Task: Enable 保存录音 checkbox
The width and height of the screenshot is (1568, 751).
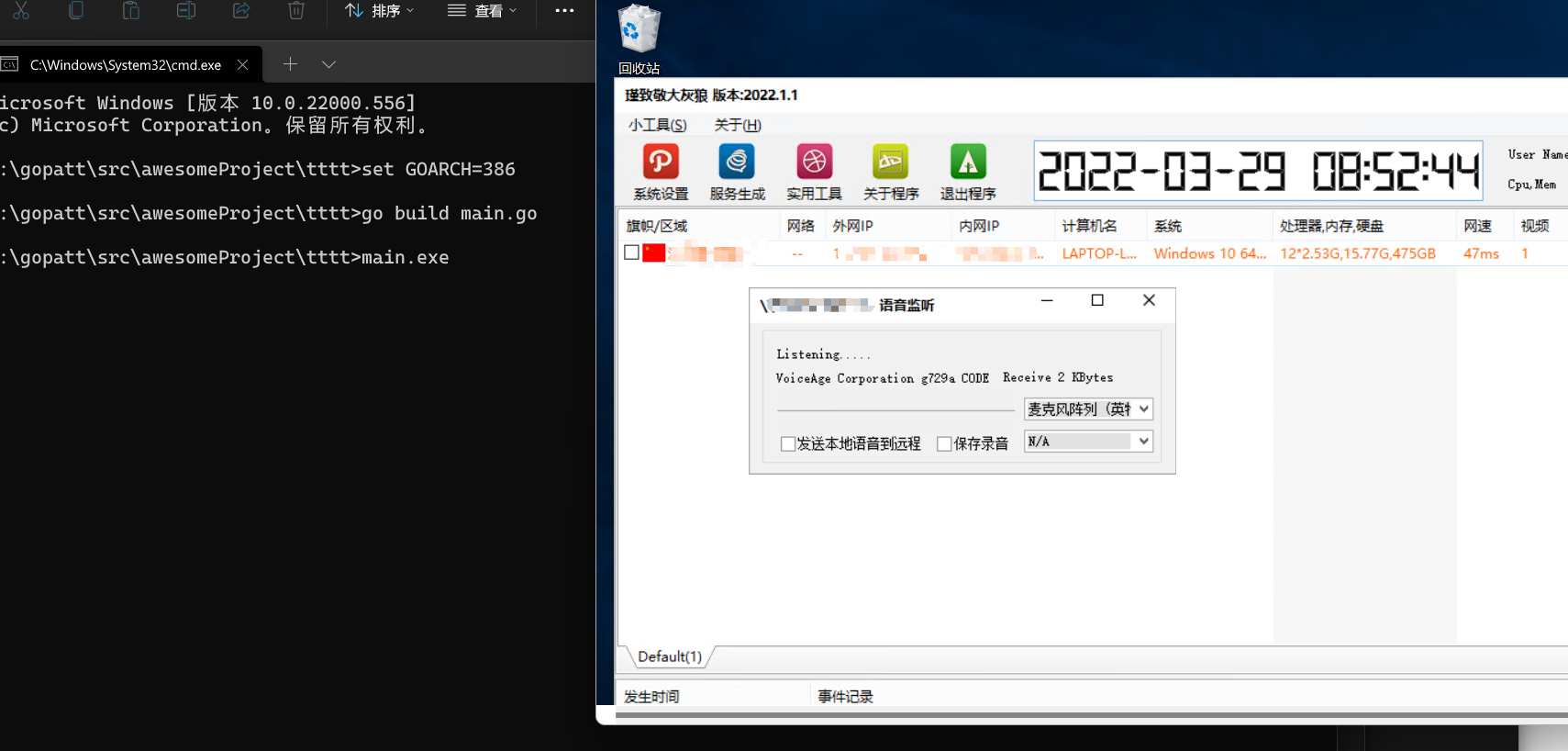Action: 944,443
